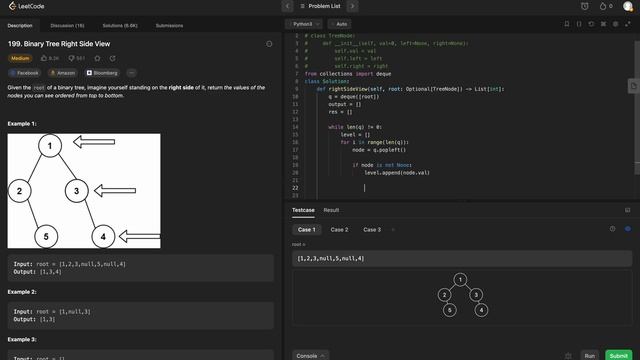This screenshot has height=360, width=640.
Task: Click the 'def rightSideView' code line
Action: tap(410, 89)
